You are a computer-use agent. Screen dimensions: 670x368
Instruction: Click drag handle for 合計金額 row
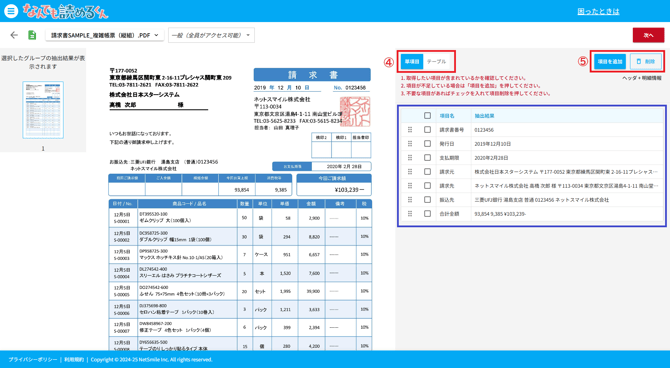click(410, 213)
